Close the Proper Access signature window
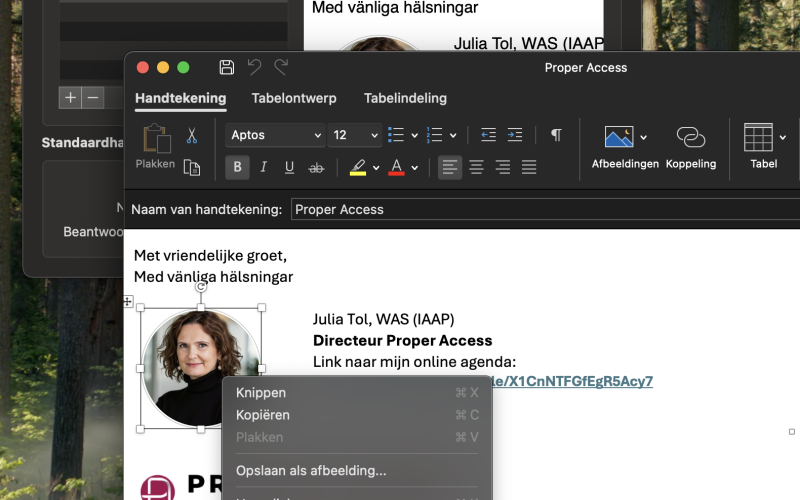Viewport: 800px width, 500px height. point(143,67)
